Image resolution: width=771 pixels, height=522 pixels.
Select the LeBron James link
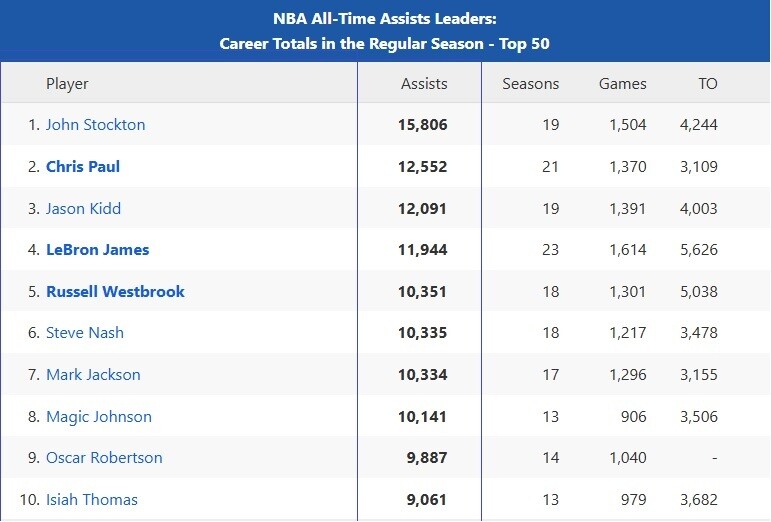[x=97, y=250]
